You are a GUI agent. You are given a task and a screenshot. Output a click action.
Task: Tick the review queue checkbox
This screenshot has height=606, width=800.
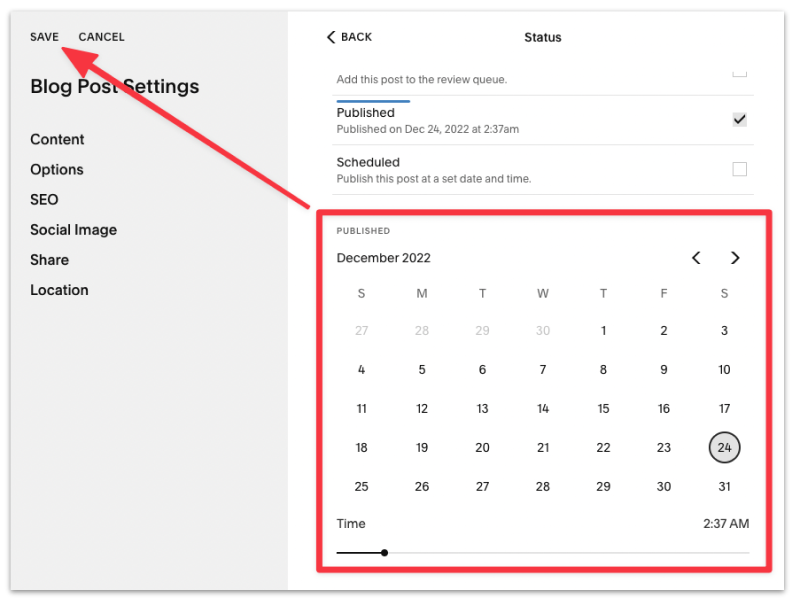740,73
